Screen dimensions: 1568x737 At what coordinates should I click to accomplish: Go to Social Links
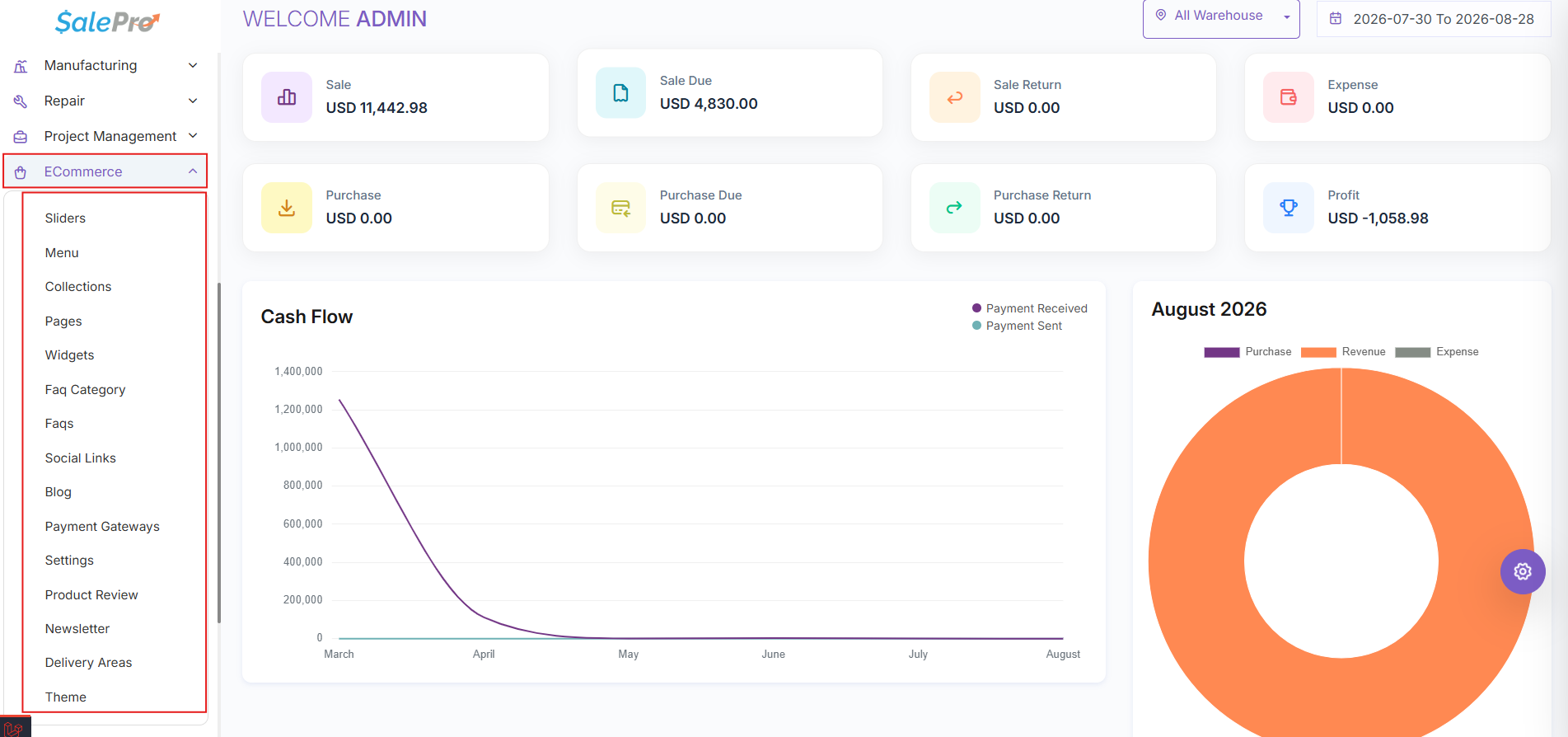[x=80, y=458]
